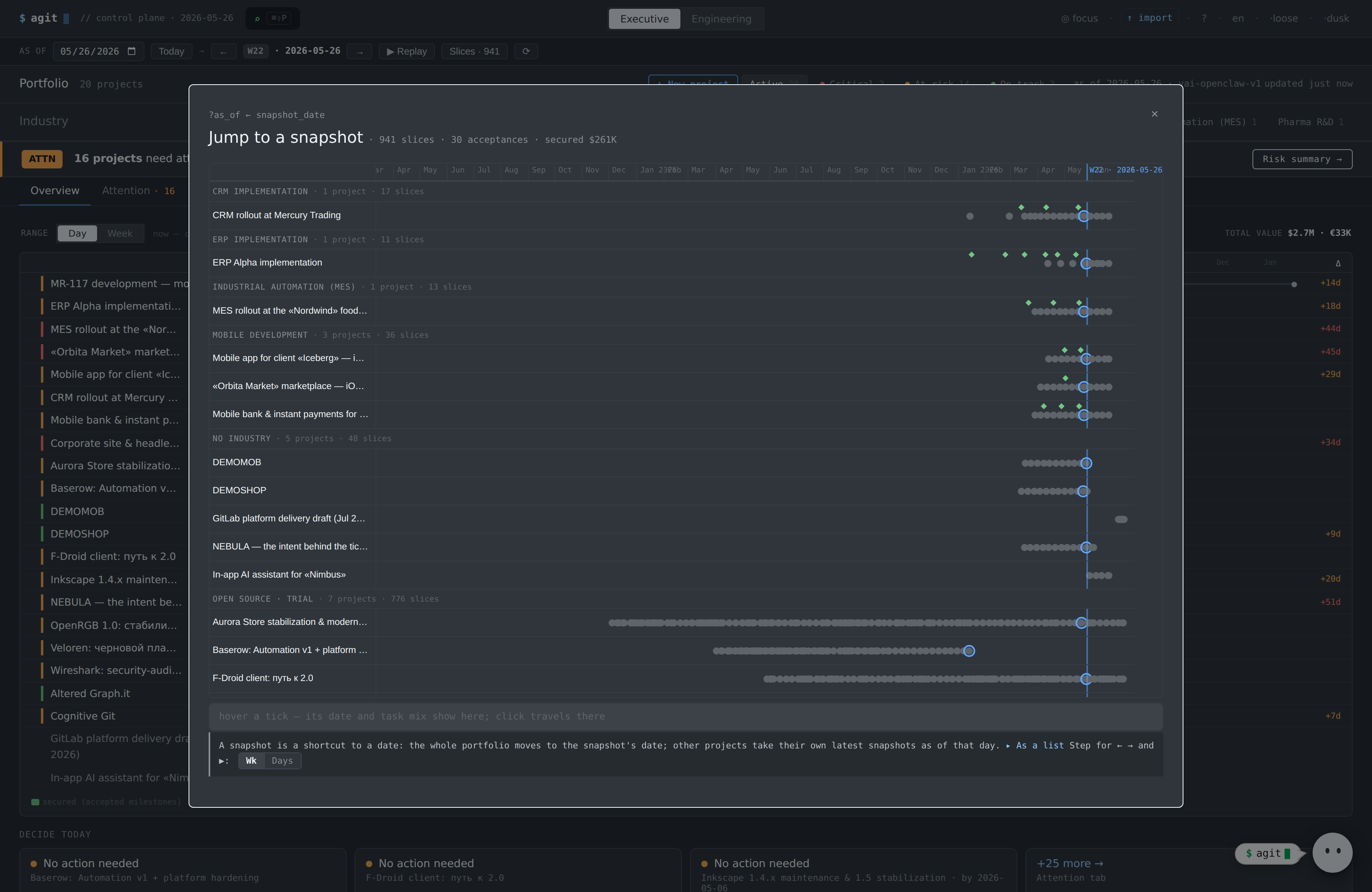Image resolution: width=1372 pixels, height=892 pixels.
Task: Open the Slices · 941 button
Action: pos(475,51)
